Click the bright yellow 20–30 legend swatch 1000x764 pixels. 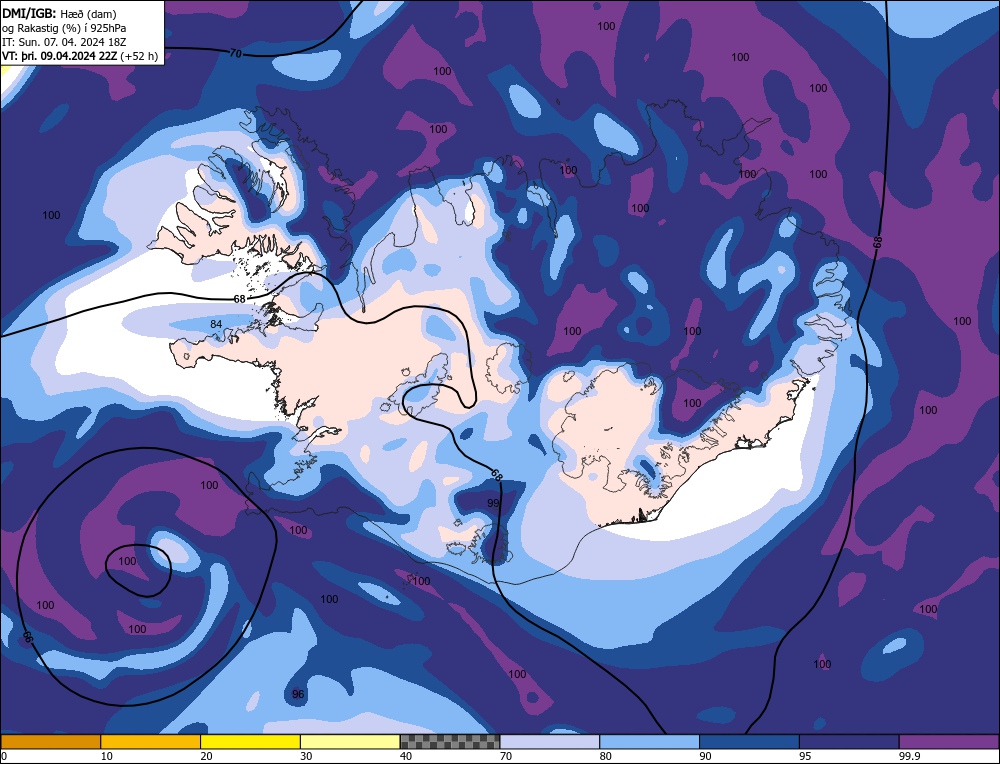pos(250,742)
